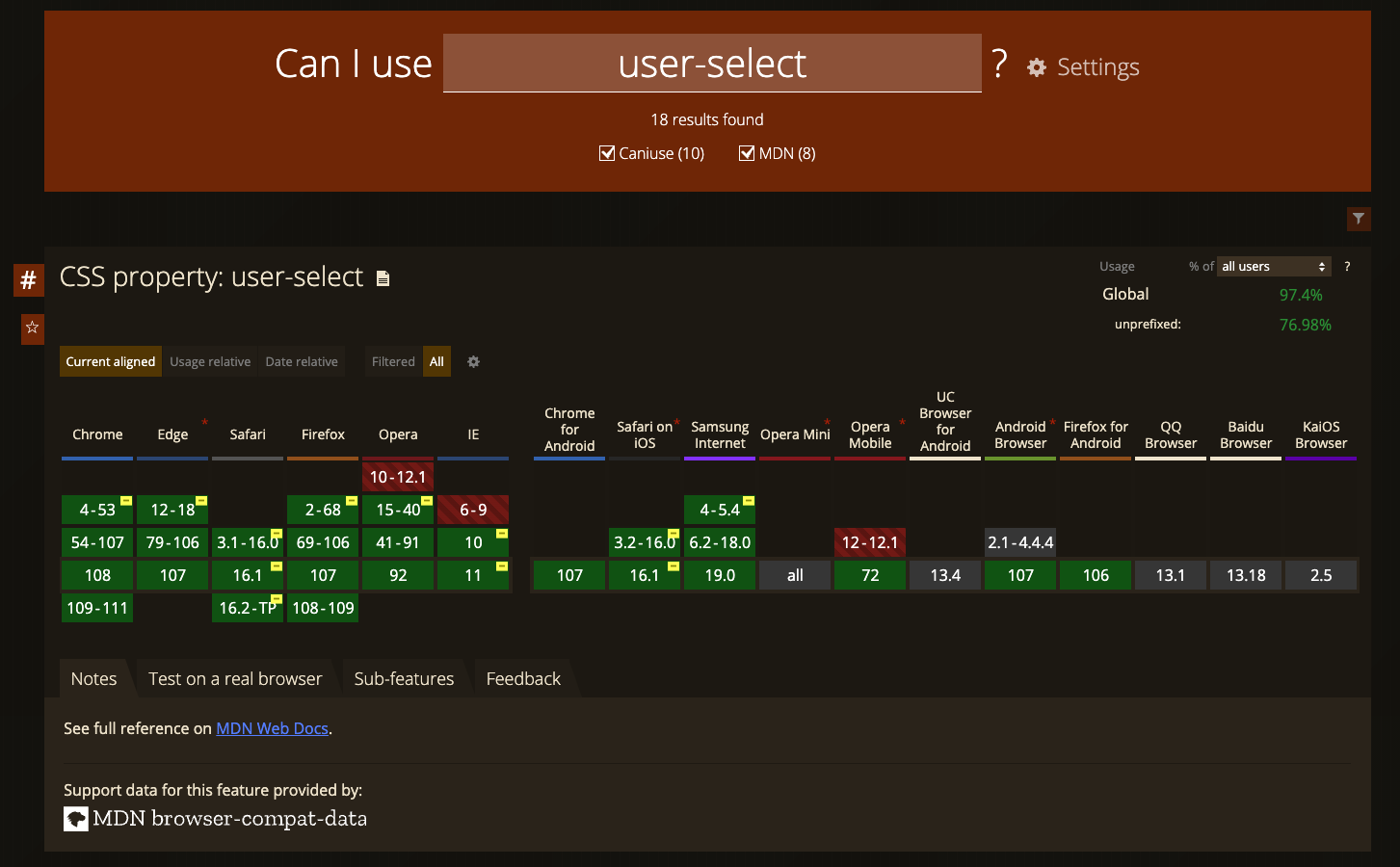1400x867 pixels.
Task: Click UC Browser for Android header
Action: point(945,422)
